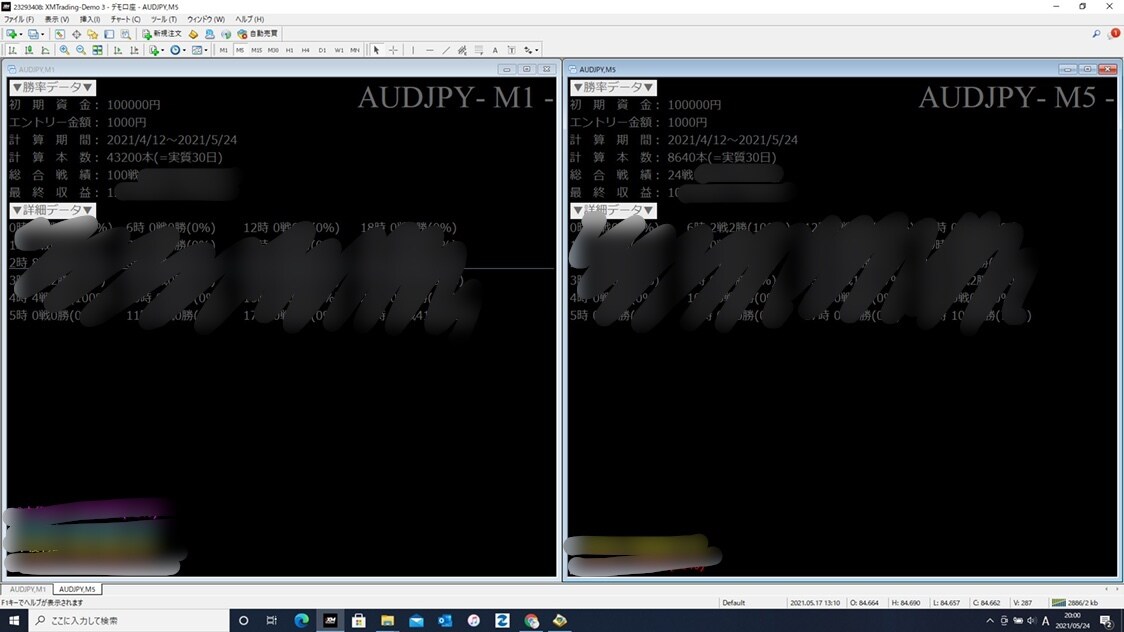This screenshot has height=632, width=1124.
Task: Focus the Windows search box ここに入力して検索
Action: tap(128, 621)
